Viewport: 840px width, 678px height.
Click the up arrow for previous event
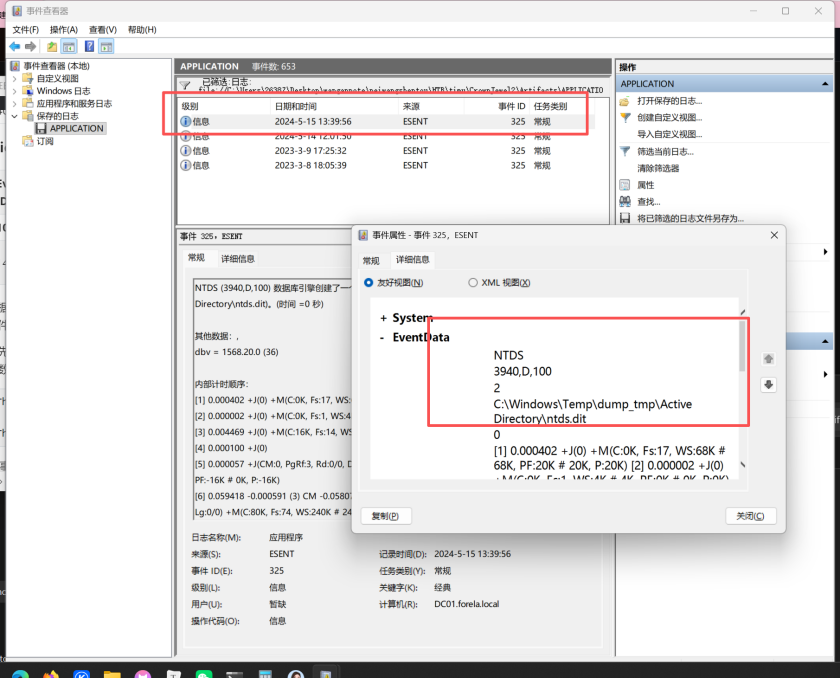pos(768,358)
